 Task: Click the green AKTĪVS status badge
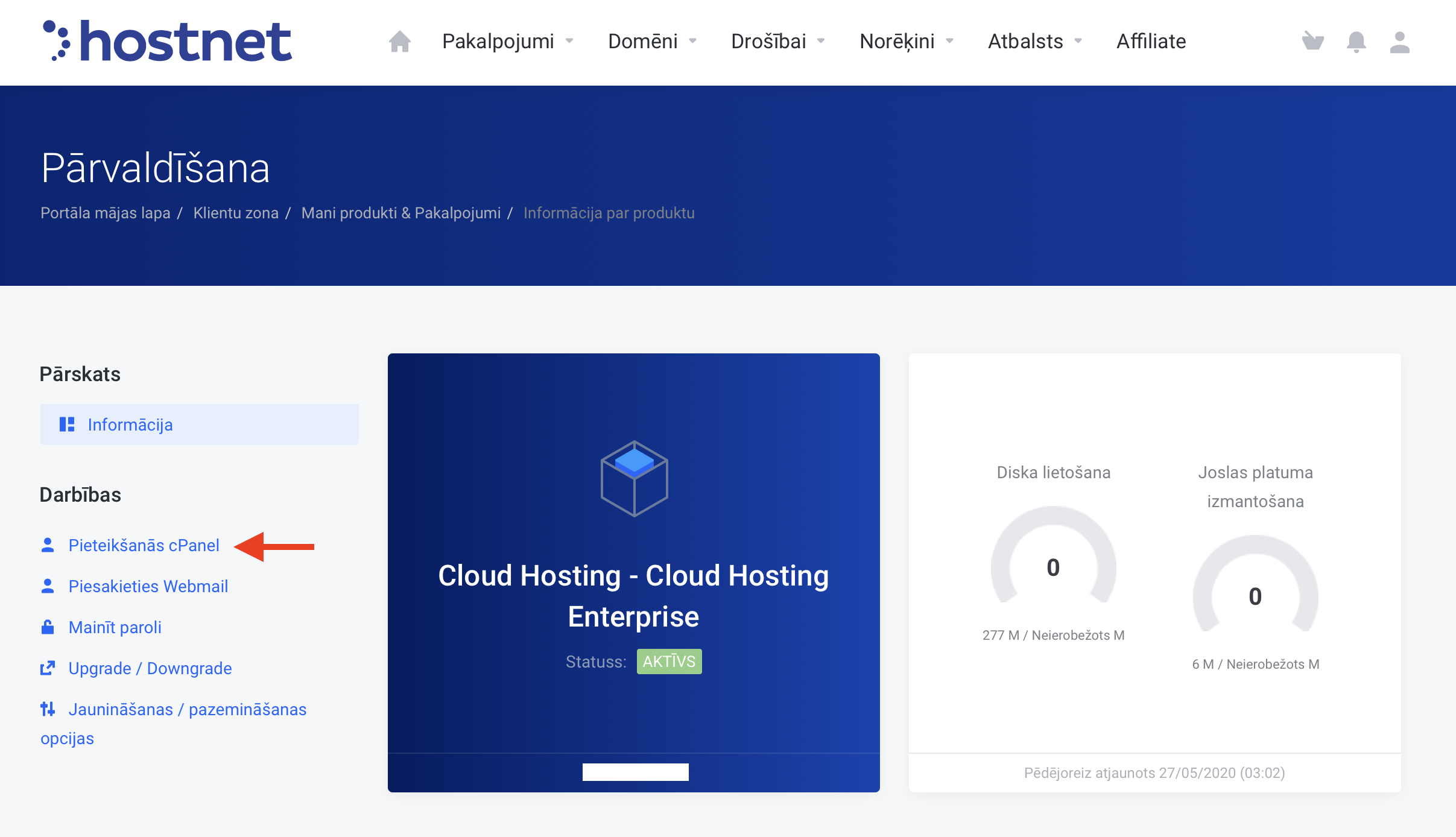[669, 662]
